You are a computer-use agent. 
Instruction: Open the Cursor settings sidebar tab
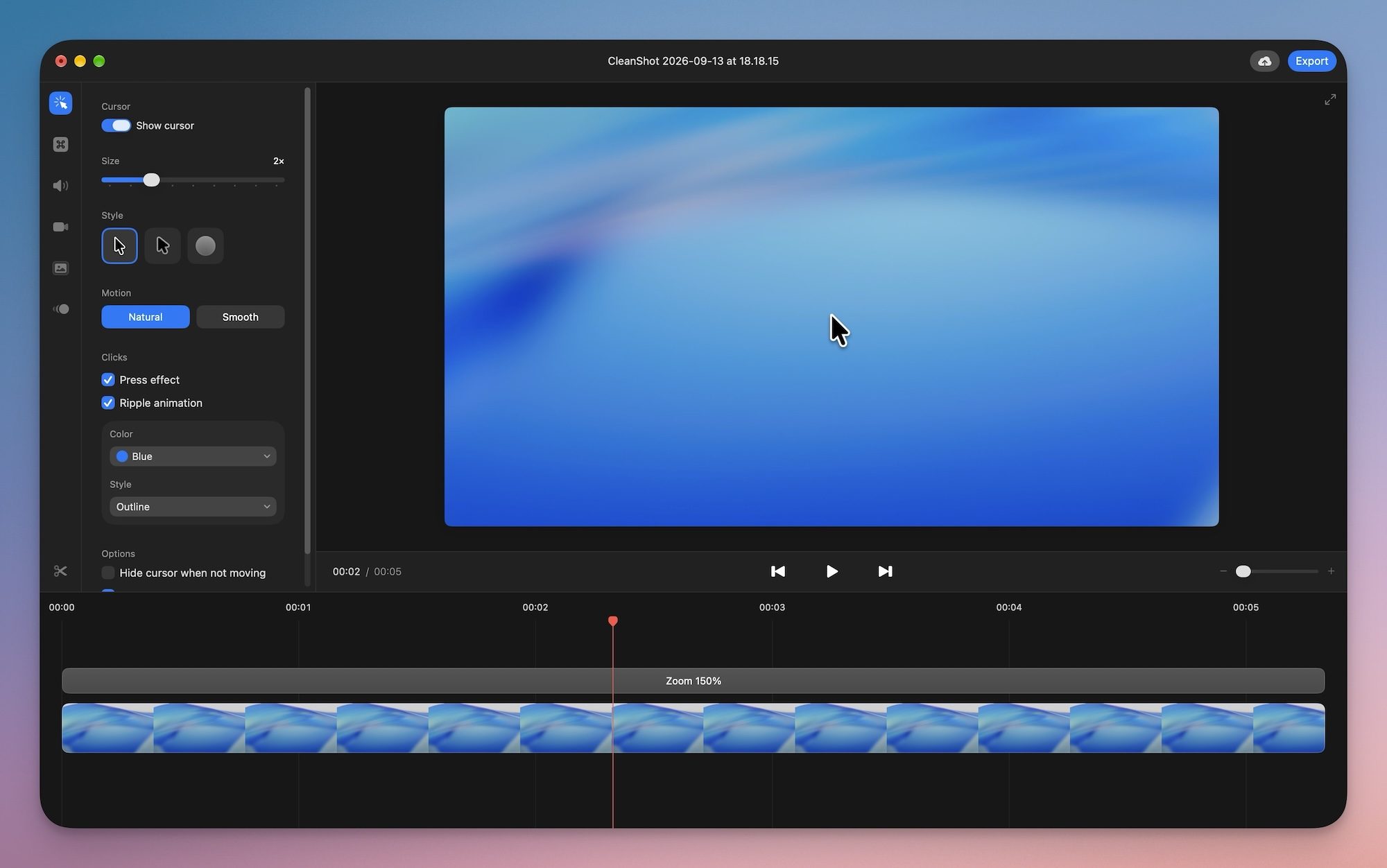pos(60,103)
